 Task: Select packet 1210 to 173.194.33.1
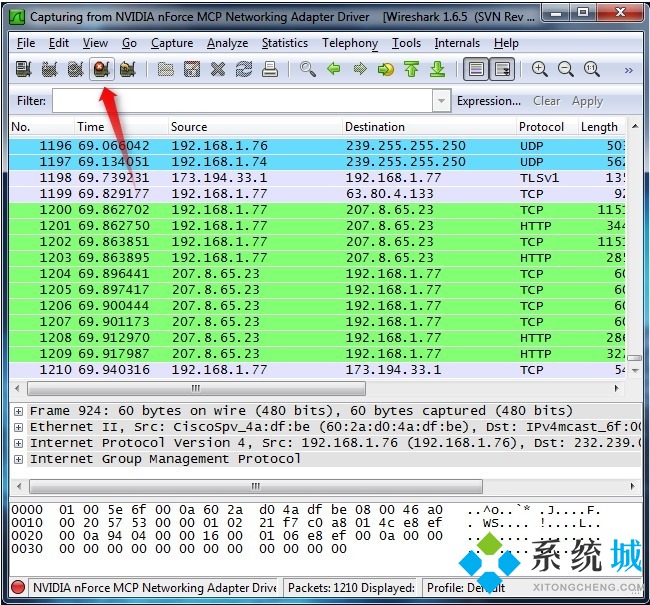317,370
